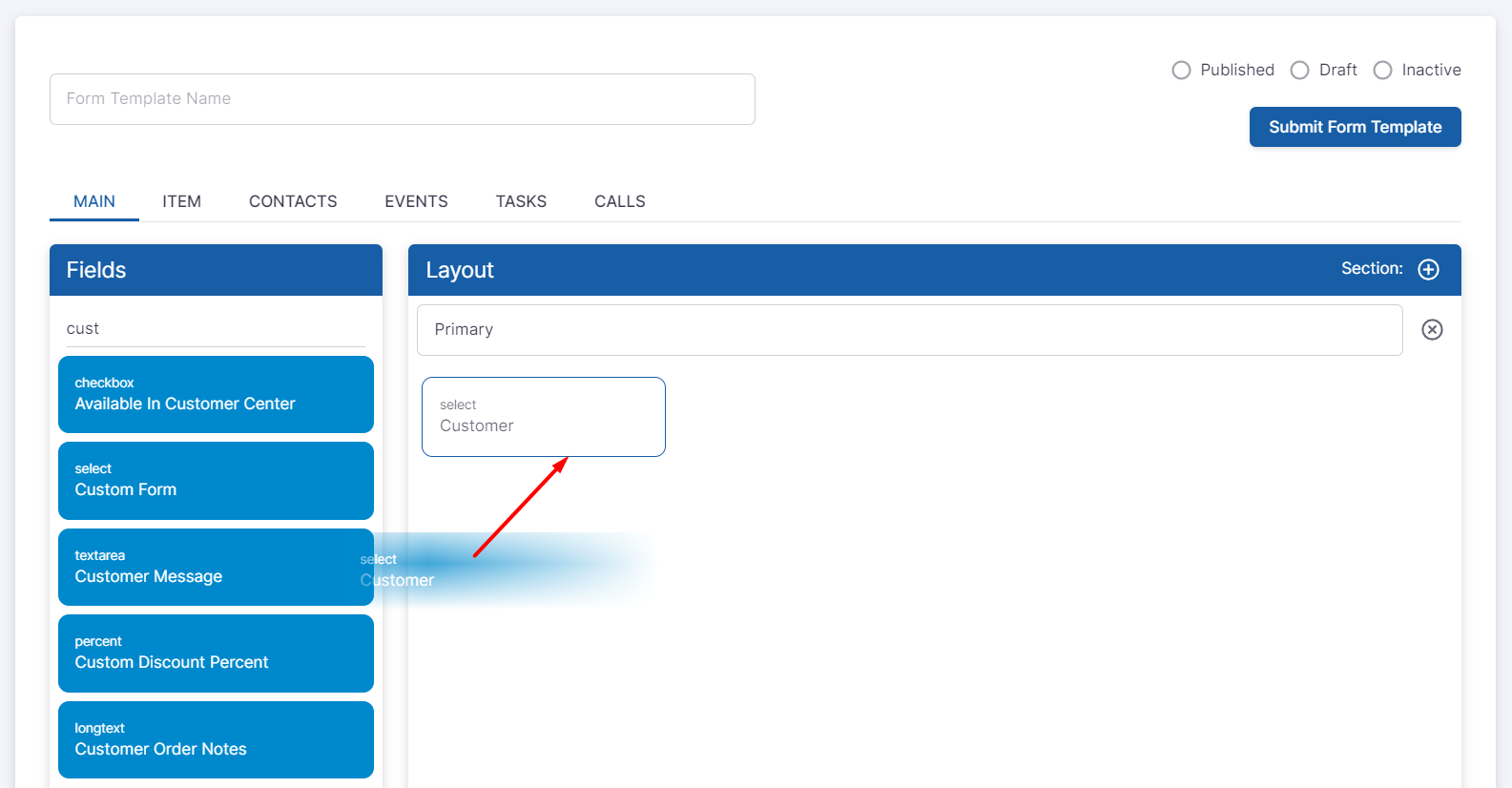Viewport: 1512px width, 788px height.
Task: Click Submit Form Template button
Action: tap(1355, 127)
